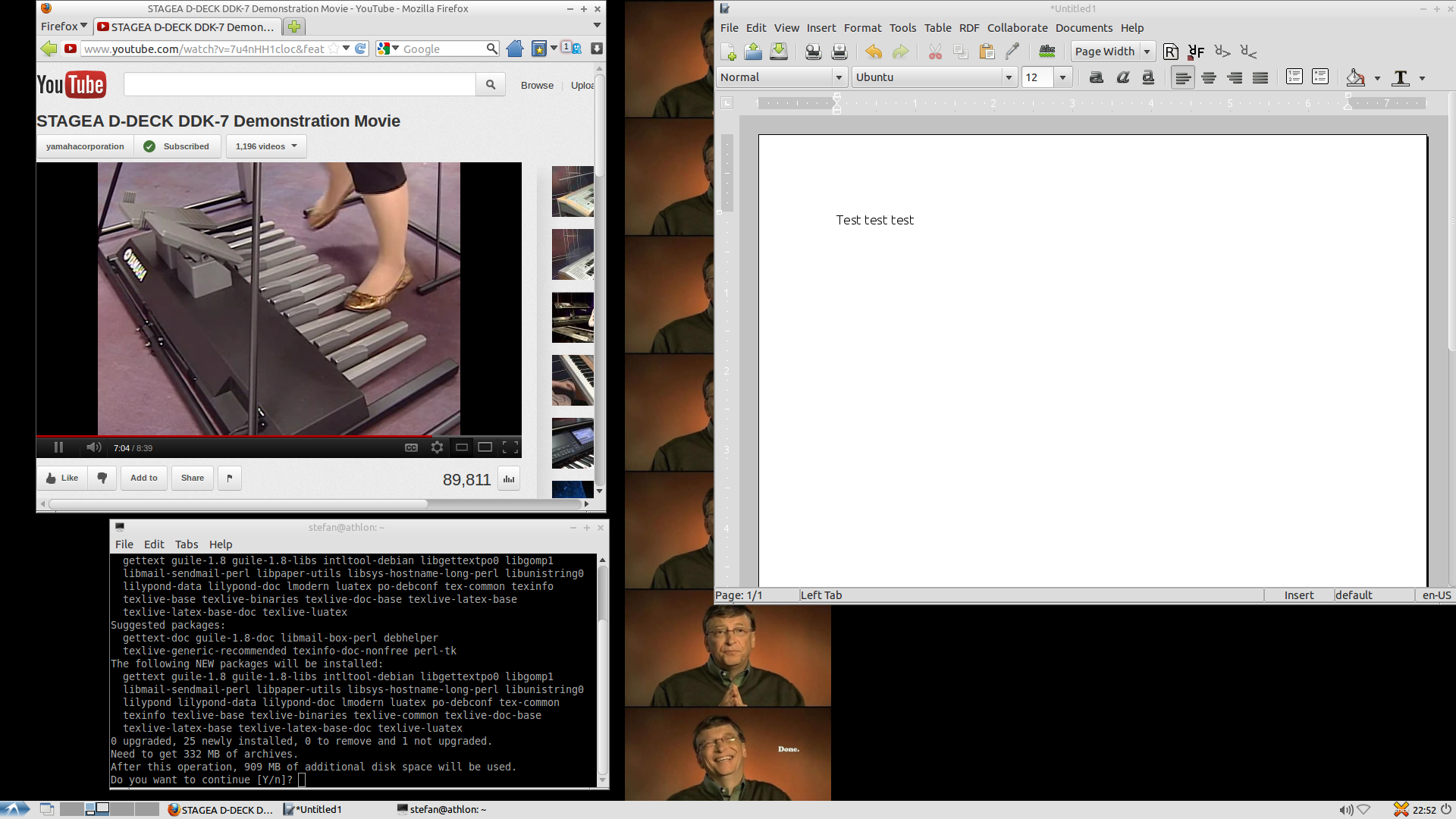Expand font color dropdown arrow
The width and height of the screenshot is (1456, 819).
click(1422, 78)
